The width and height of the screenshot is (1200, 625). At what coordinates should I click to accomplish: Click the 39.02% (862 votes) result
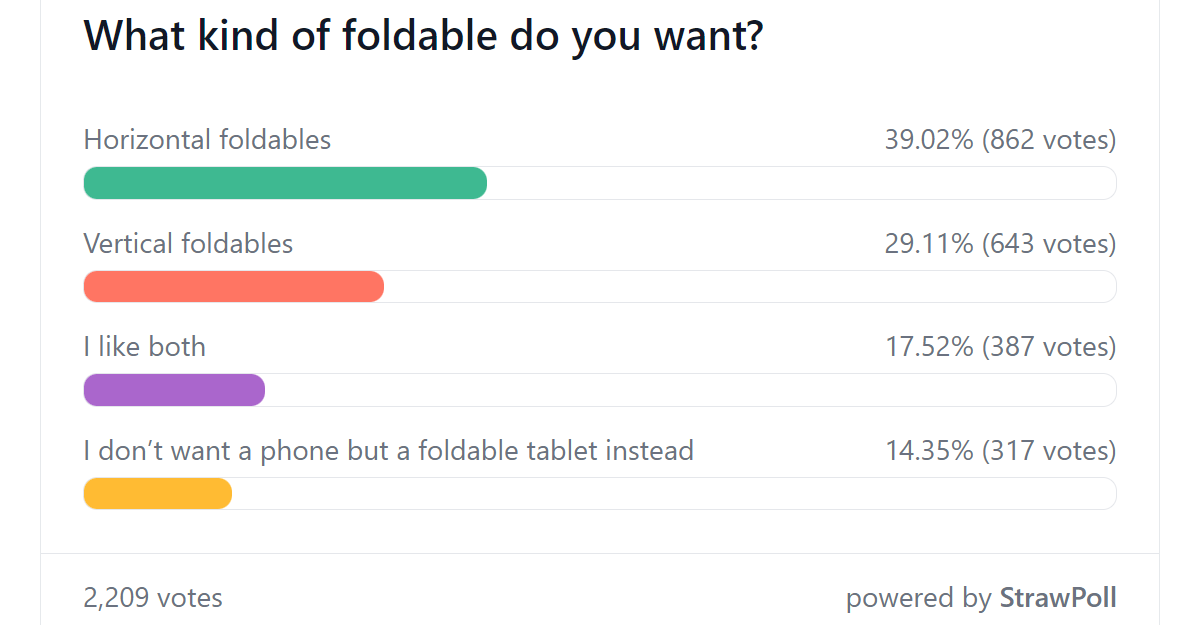click(1000, 140)
